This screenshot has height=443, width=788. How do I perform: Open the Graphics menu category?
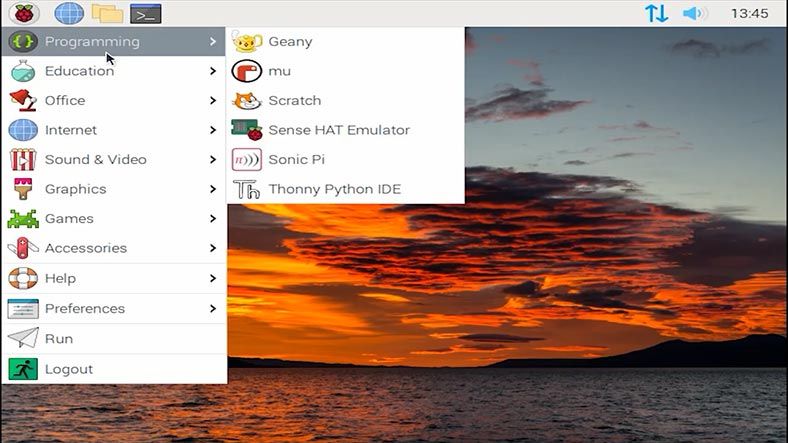(x=114, y=189)
